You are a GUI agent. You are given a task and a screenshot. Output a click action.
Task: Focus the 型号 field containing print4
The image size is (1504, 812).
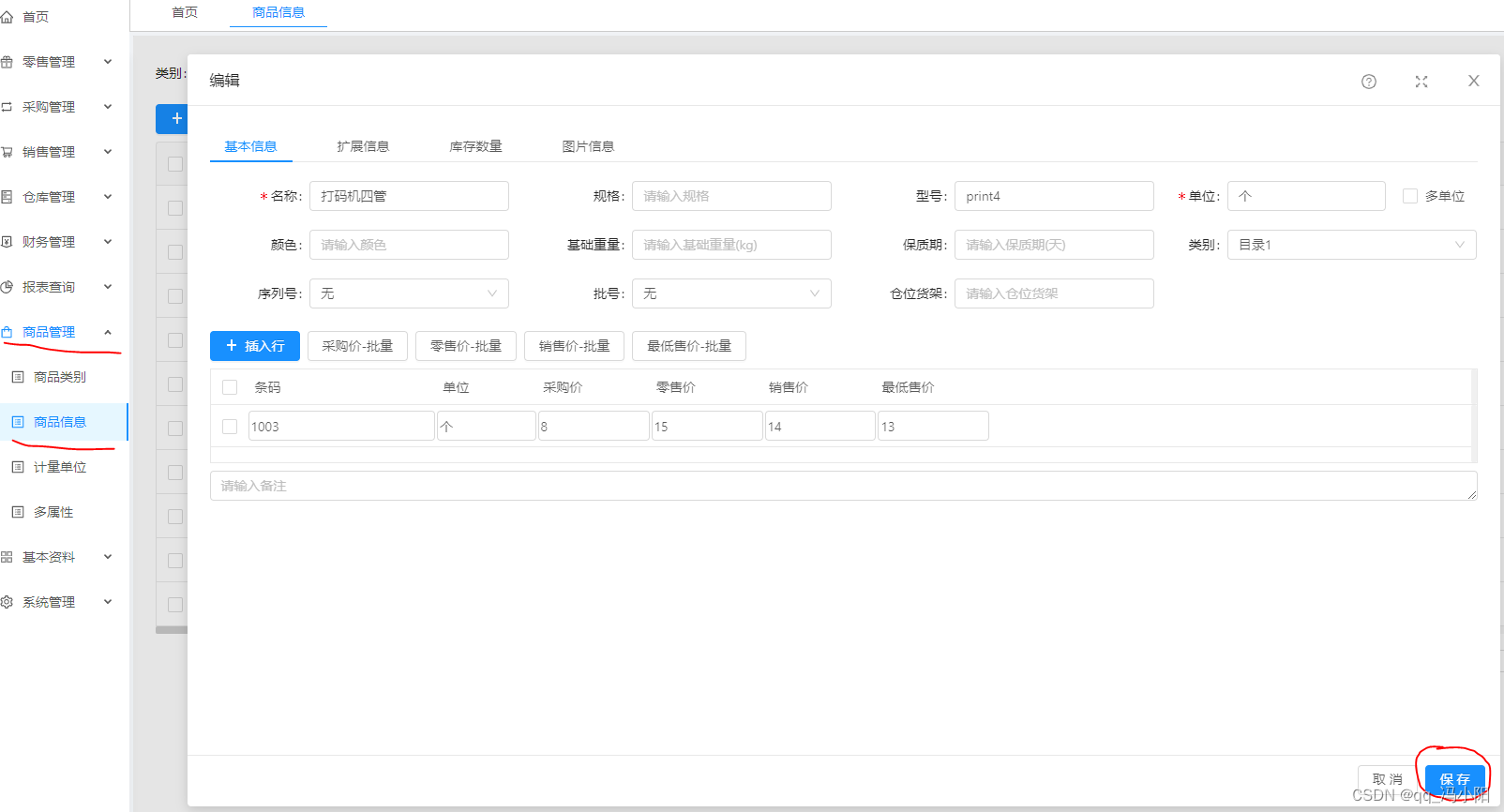coord(1054,196)
